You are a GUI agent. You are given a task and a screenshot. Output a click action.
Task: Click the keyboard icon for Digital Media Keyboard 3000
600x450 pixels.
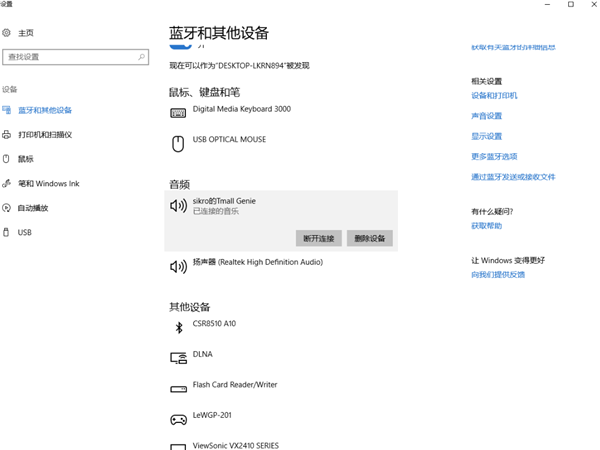(178, 112)
